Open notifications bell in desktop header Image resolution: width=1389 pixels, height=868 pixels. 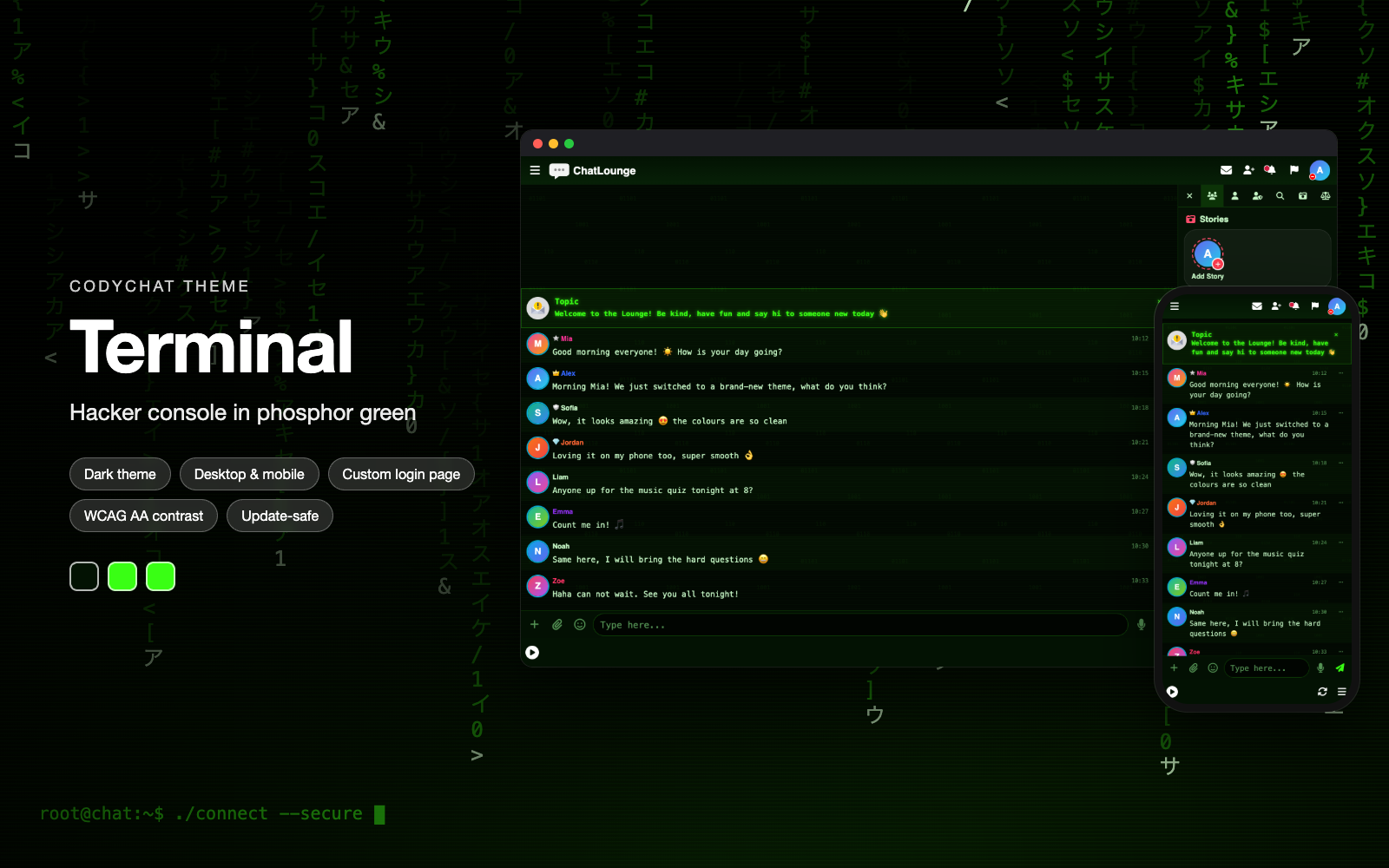coord(1270,170)
